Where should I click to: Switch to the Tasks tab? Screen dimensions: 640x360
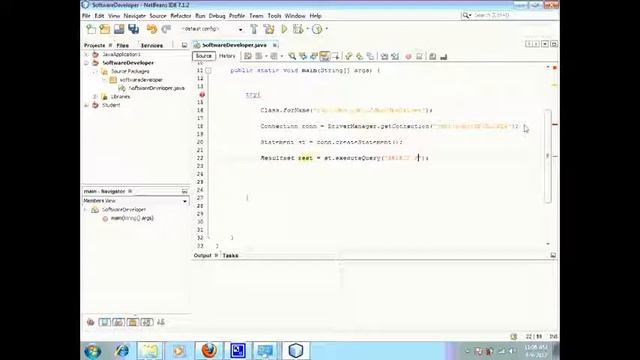pyautogui.click(x=230, y=256)
